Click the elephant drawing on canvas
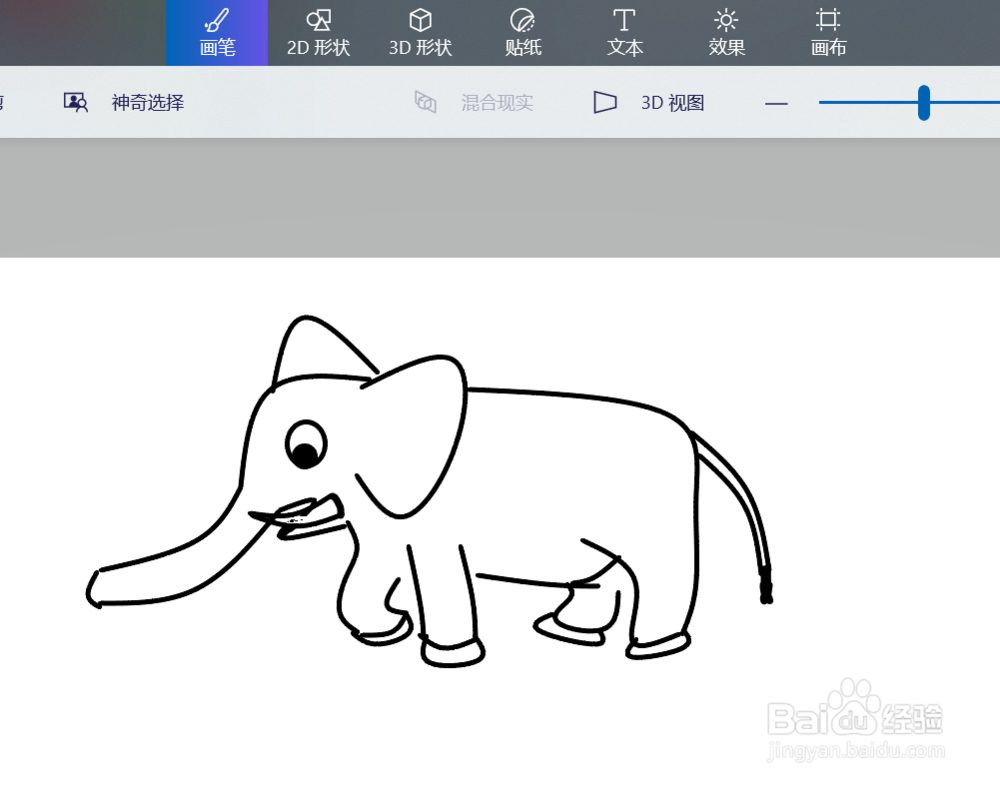Viewport: 1000px width, 785px height. pyautogui.click(x=429, y=491)
